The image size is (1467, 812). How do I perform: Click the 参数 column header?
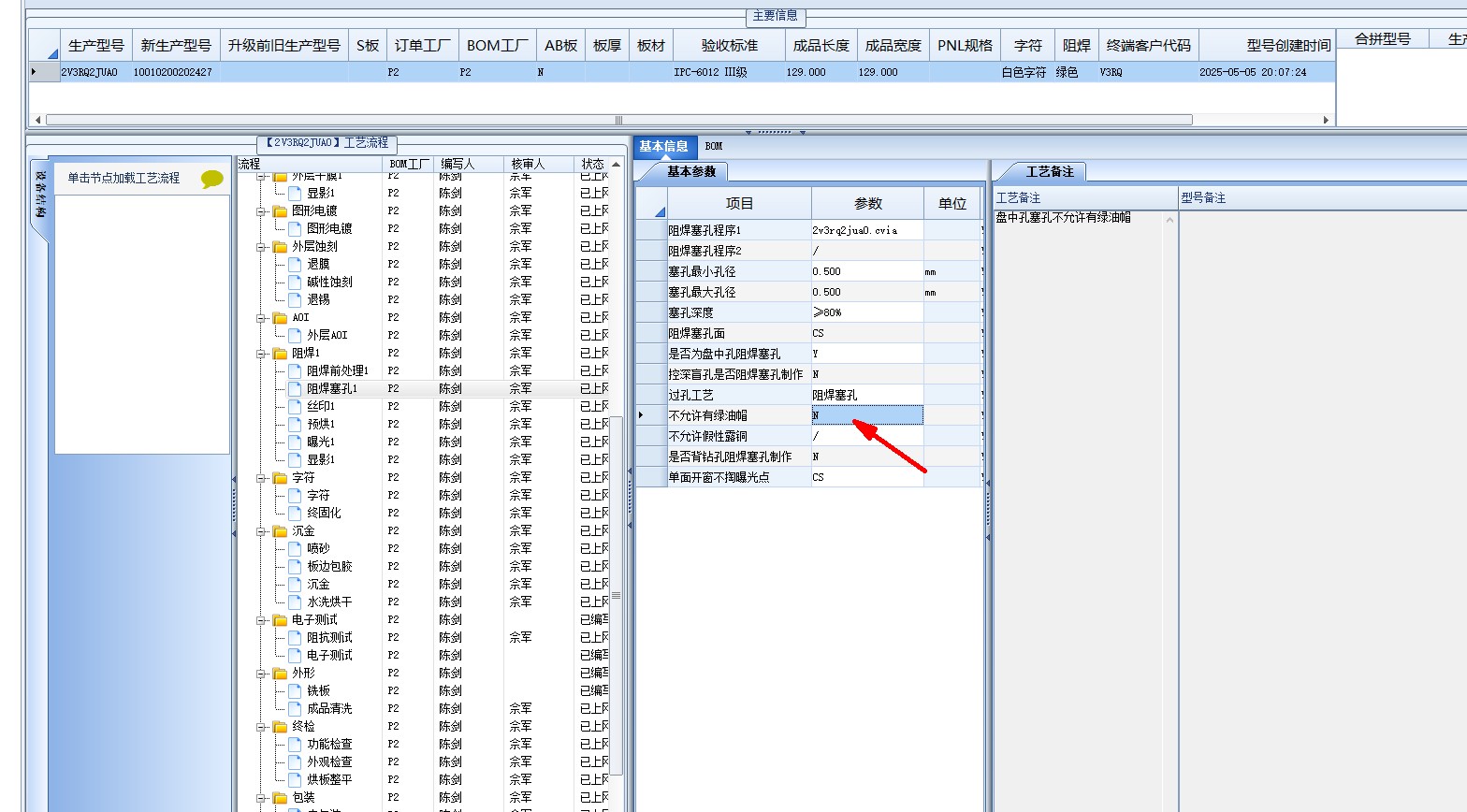click(x=867, y=204)
